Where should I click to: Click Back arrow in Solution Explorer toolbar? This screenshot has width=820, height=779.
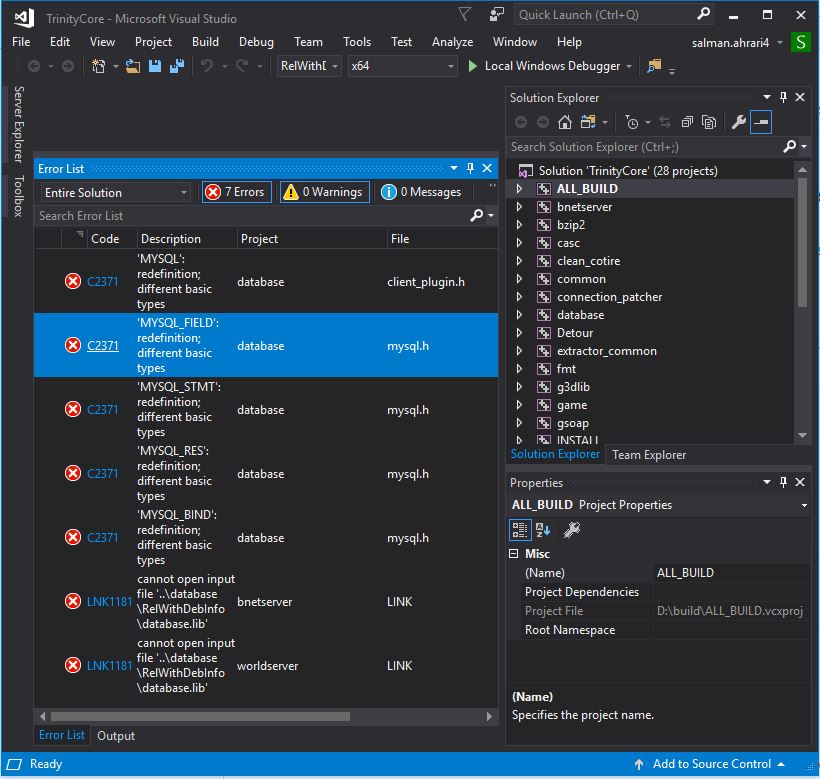(521, 122)
